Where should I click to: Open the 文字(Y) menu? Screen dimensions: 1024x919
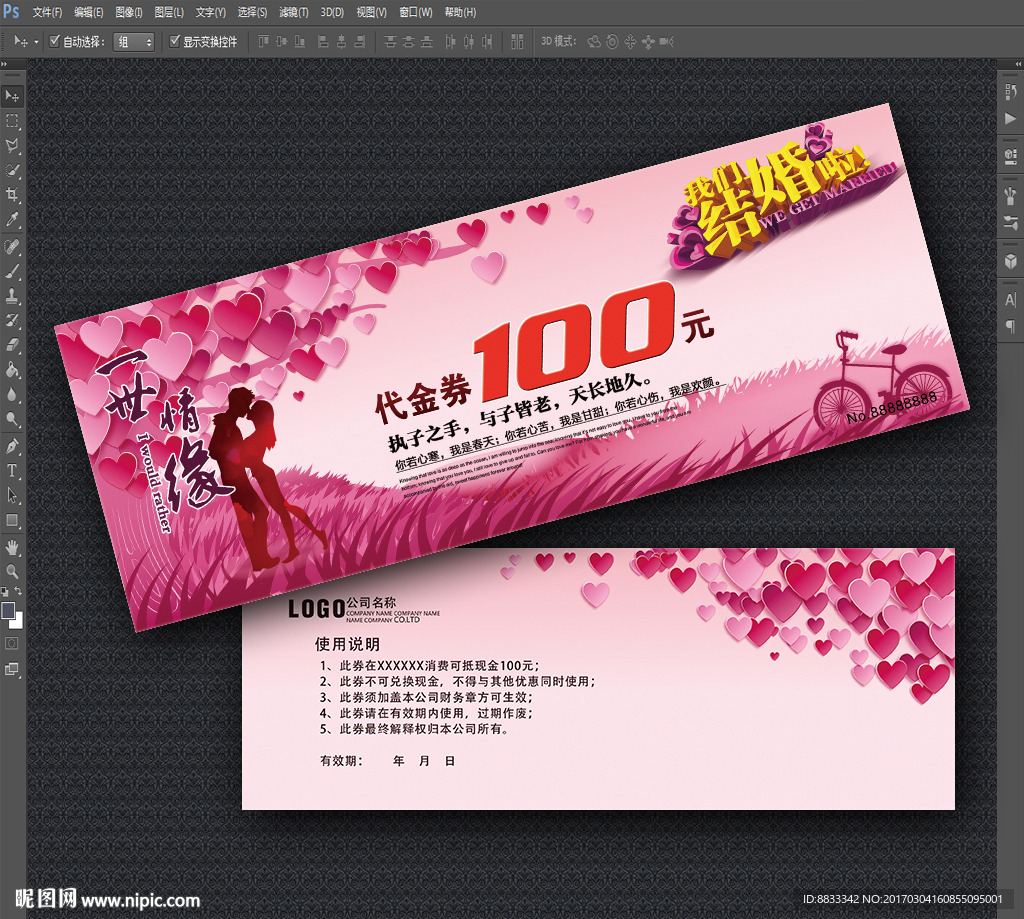[x=210, y=12]
